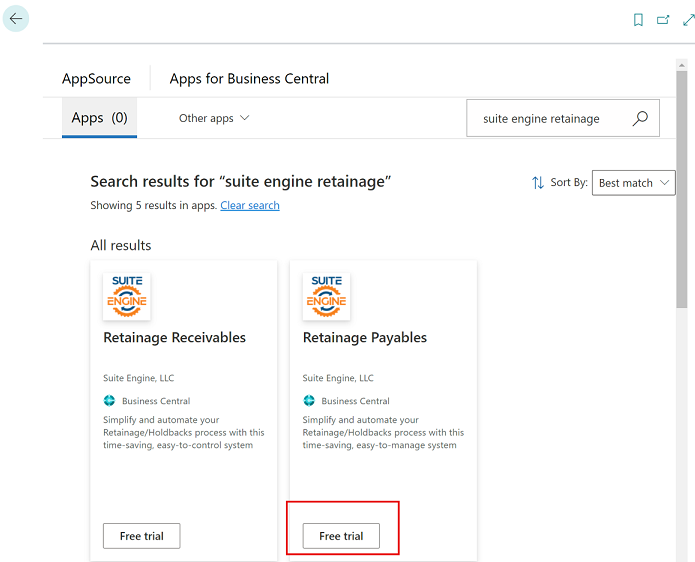
Task: Open page in new window icon
Action: point(663,19)
